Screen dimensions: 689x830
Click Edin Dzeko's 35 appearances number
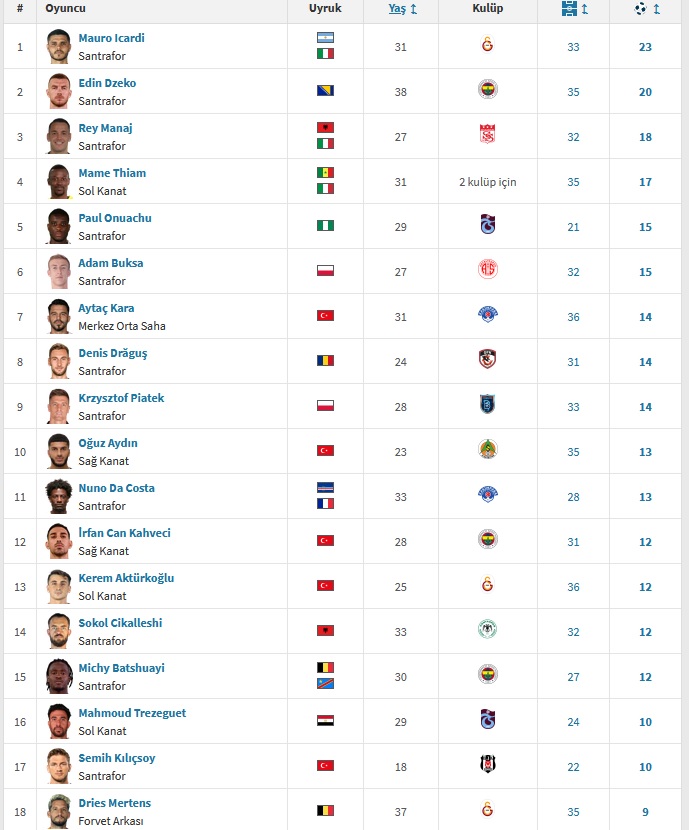pyautogui.click(x=573, y=92)
